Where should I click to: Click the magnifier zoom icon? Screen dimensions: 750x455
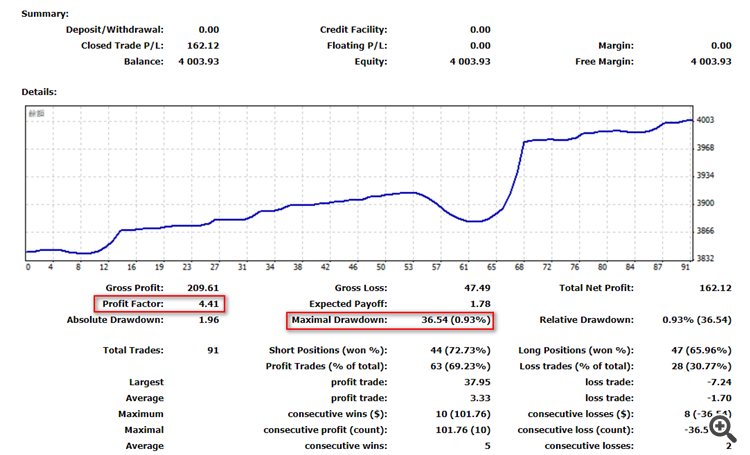[x=722, y=429]
